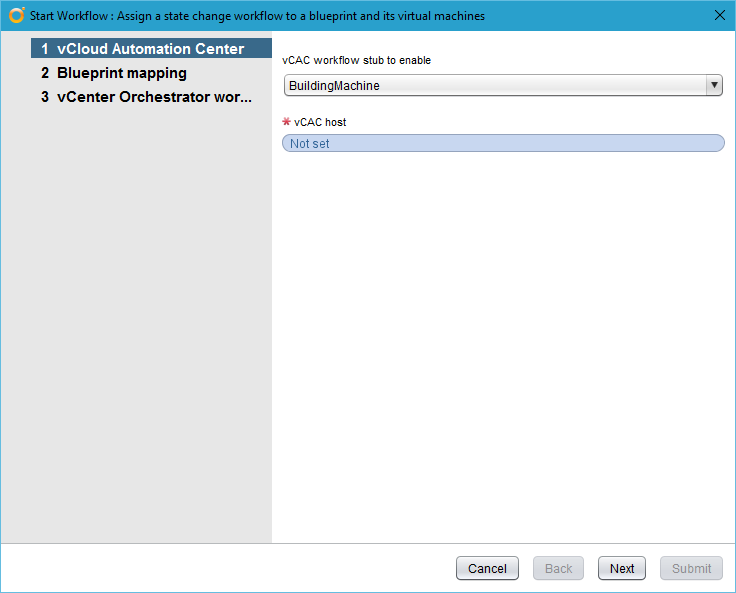Click the vCAC host Not set field
The height and width of the screenshot is (593, 736).
pyautogui.click(x=503, y=144)
